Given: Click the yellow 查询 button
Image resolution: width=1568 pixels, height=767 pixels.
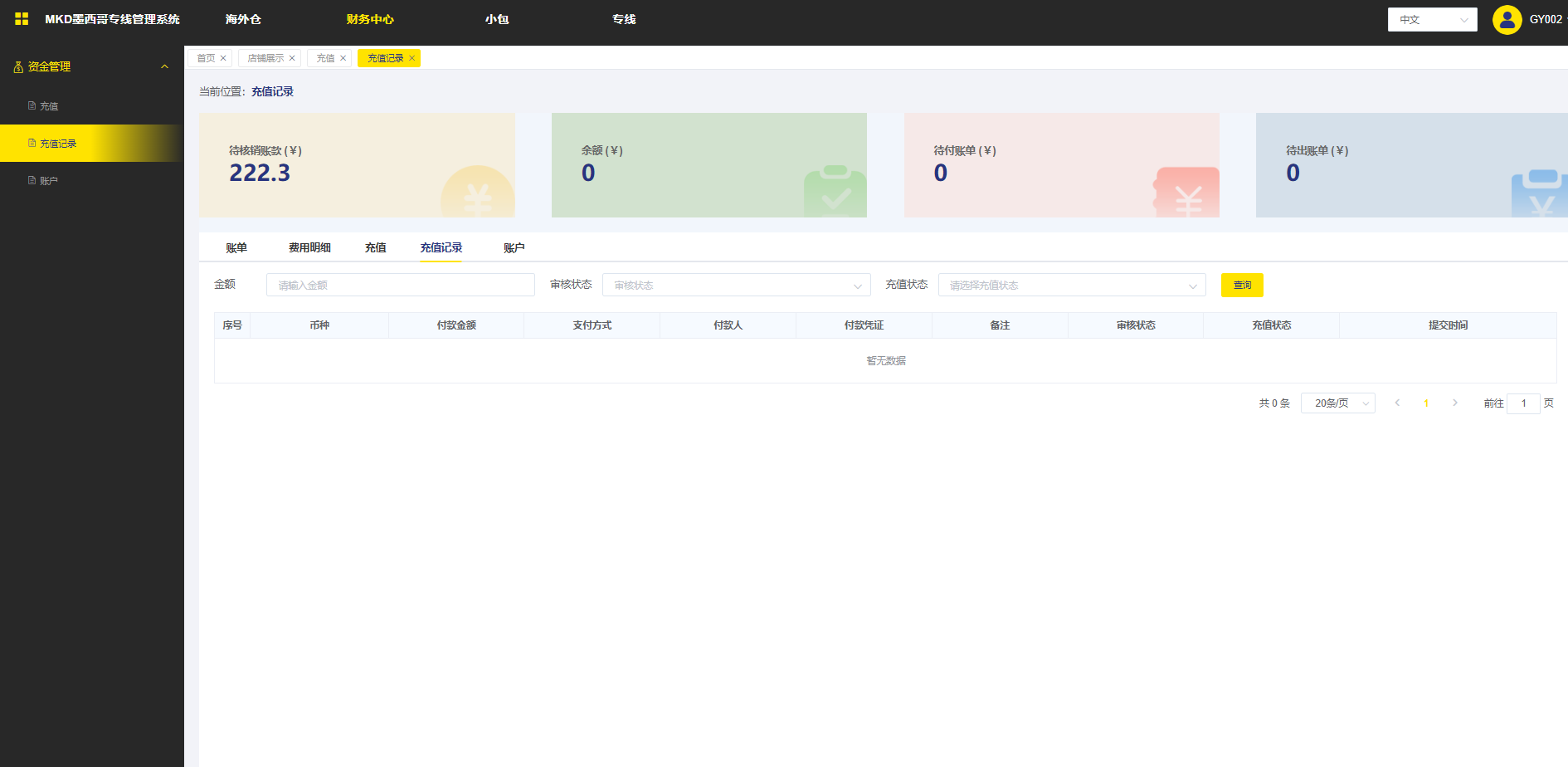Looking at the screenshot, I should point(1242,286).
